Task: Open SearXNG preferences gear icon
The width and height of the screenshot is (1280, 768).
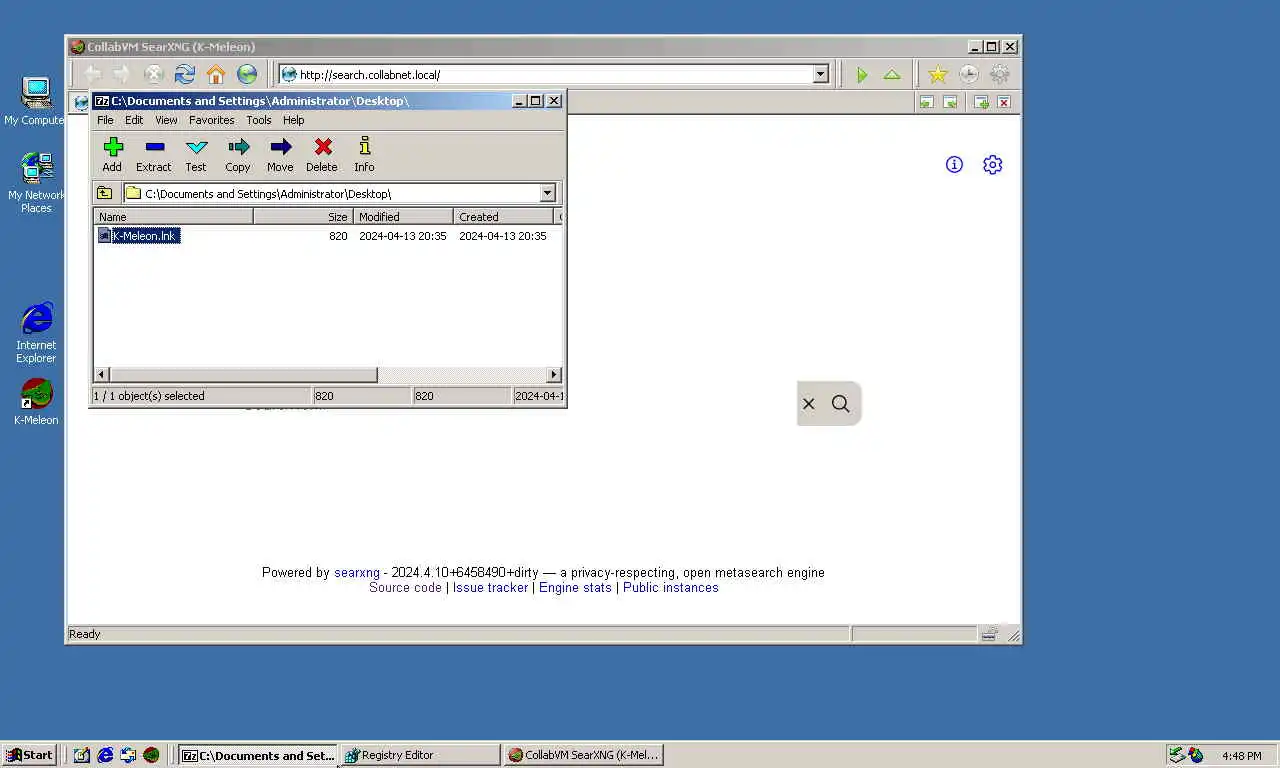Action: (x=992, y=165)
